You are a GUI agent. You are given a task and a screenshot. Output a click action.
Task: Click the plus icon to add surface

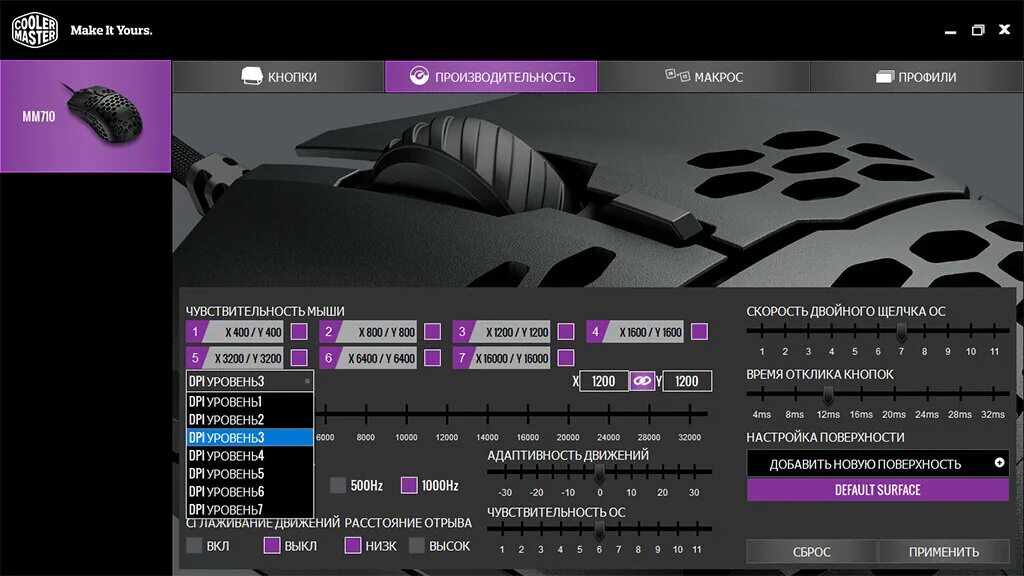click(x=999, y=462)
